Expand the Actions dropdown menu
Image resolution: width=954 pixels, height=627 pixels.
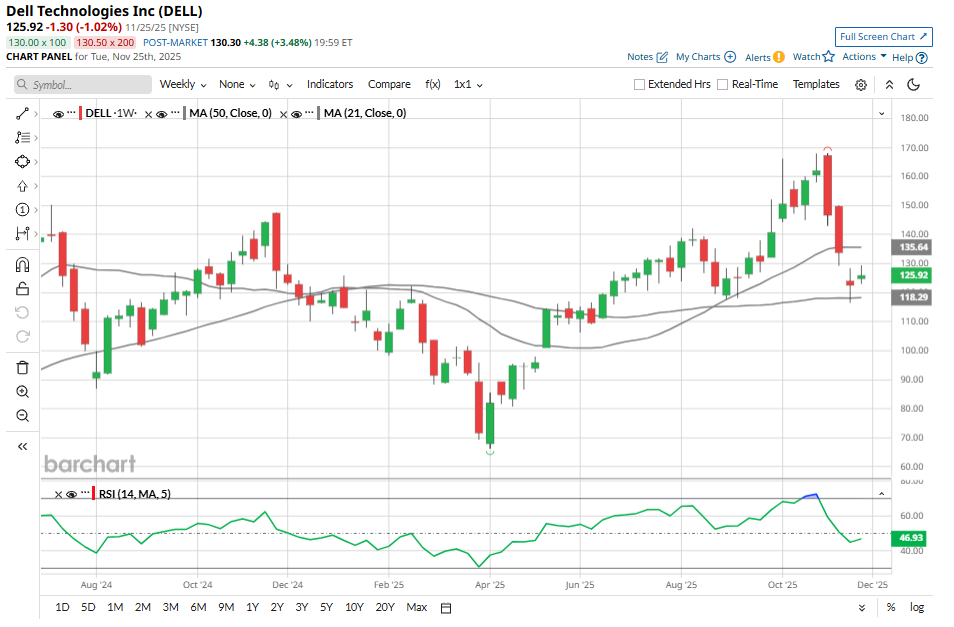(x=864, y=57)
